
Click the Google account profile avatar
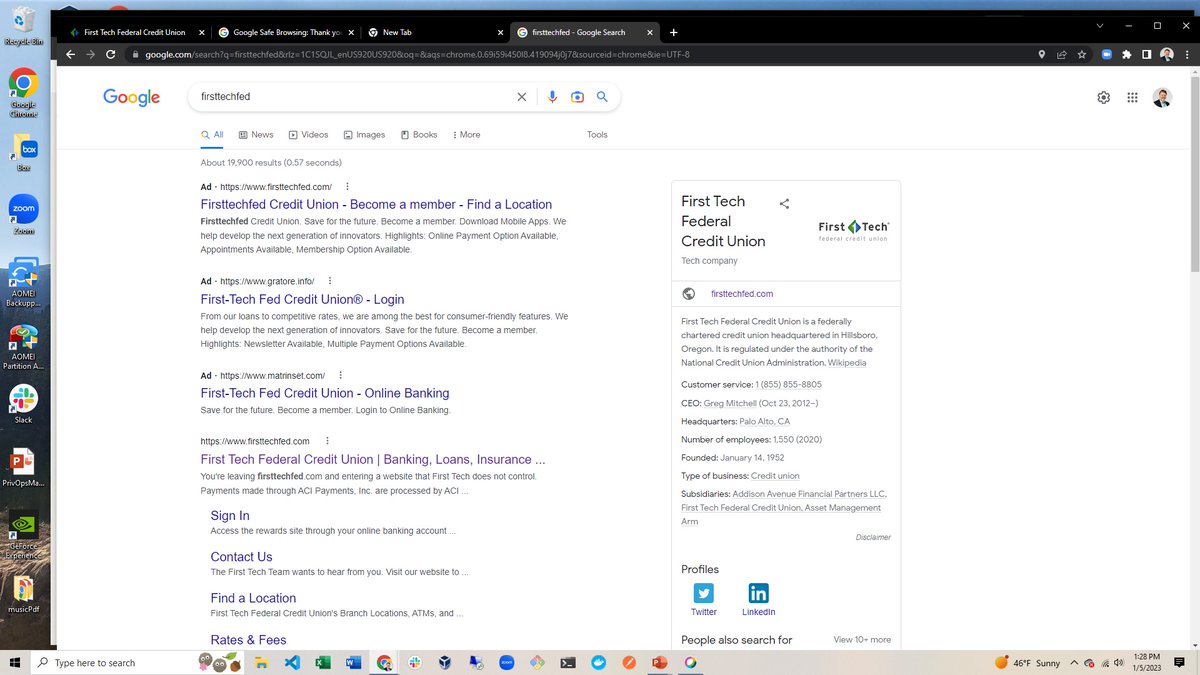click(x=1162, y=97)
